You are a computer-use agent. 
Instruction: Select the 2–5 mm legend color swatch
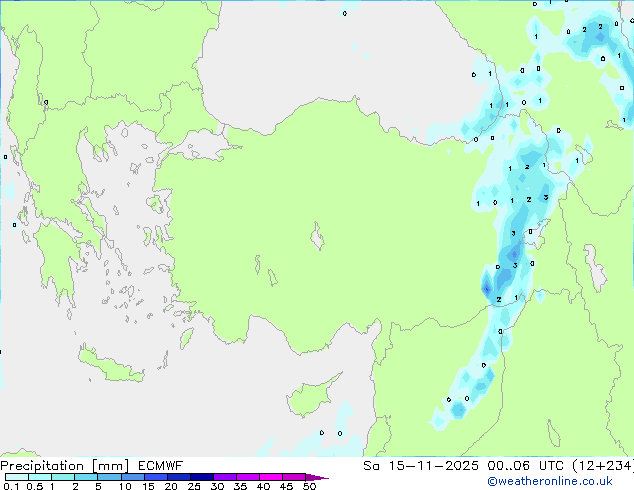pos(86,477)
